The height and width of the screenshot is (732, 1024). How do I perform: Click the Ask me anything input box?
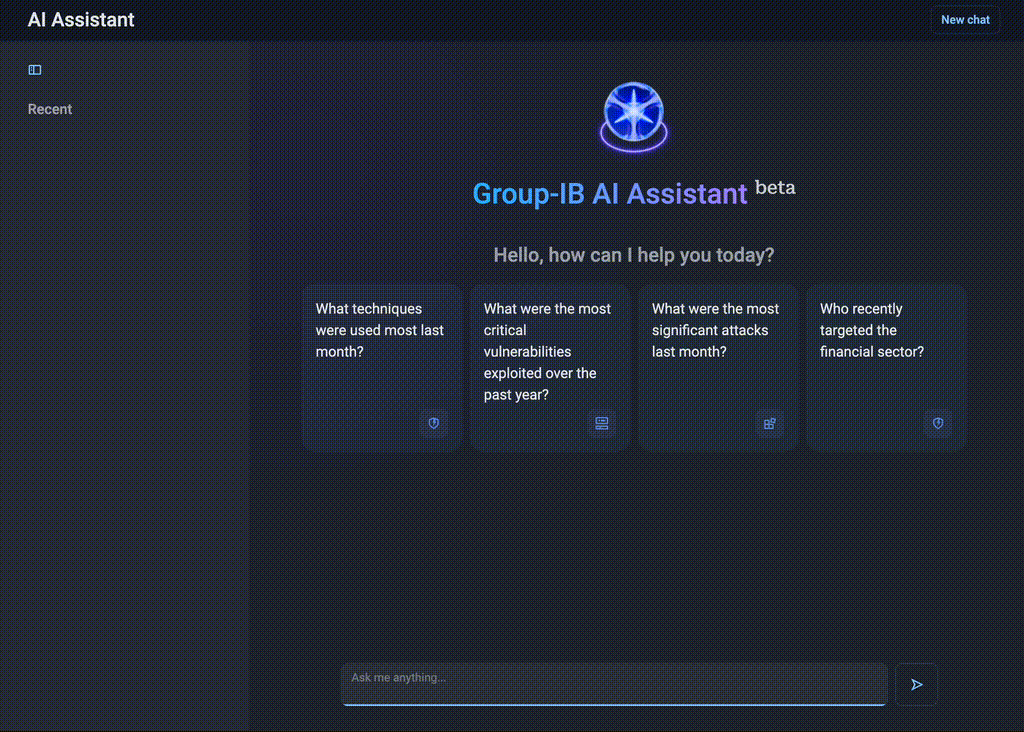[614, 684]
